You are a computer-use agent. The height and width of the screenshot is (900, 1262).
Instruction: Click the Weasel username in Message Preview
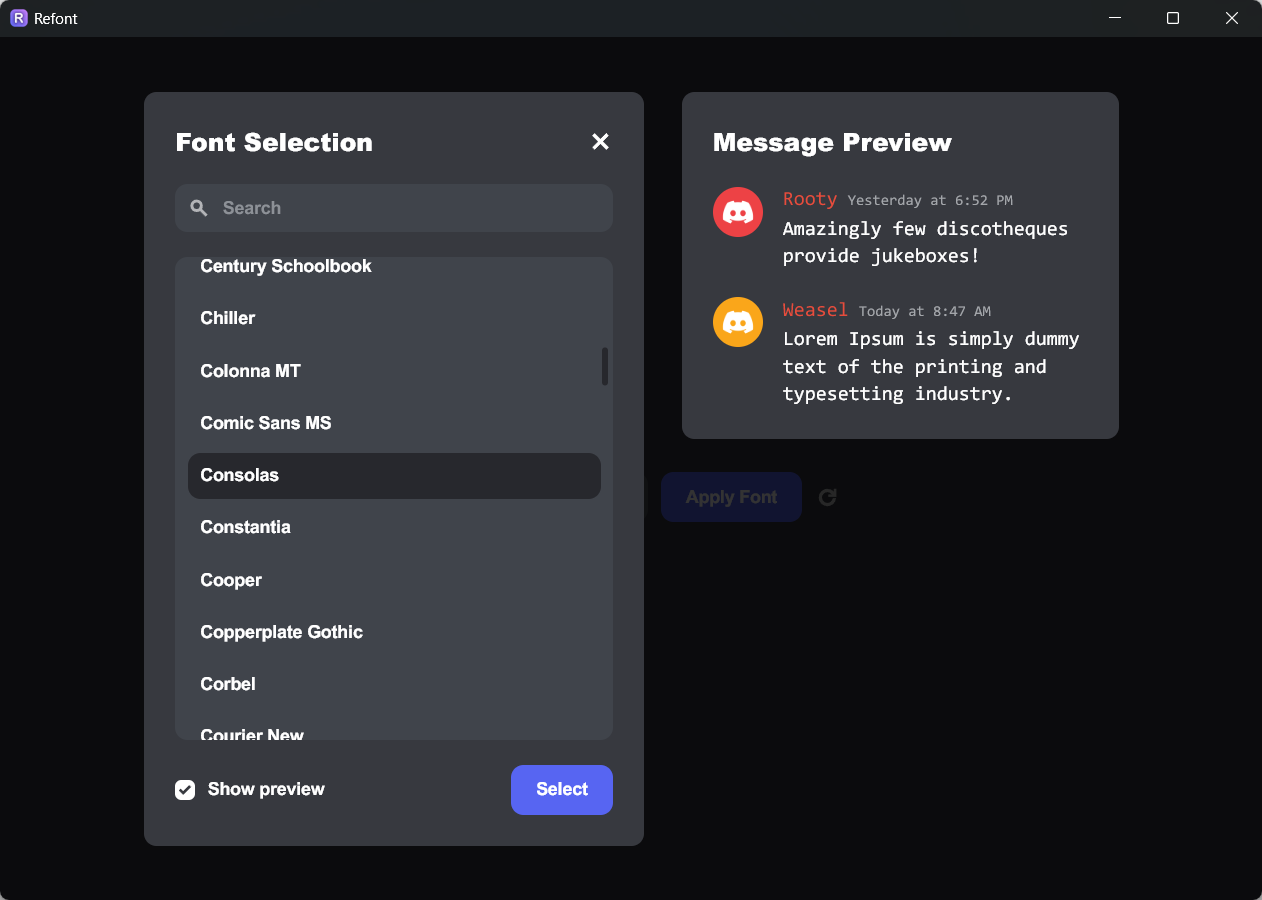click(x=815, y=310)
